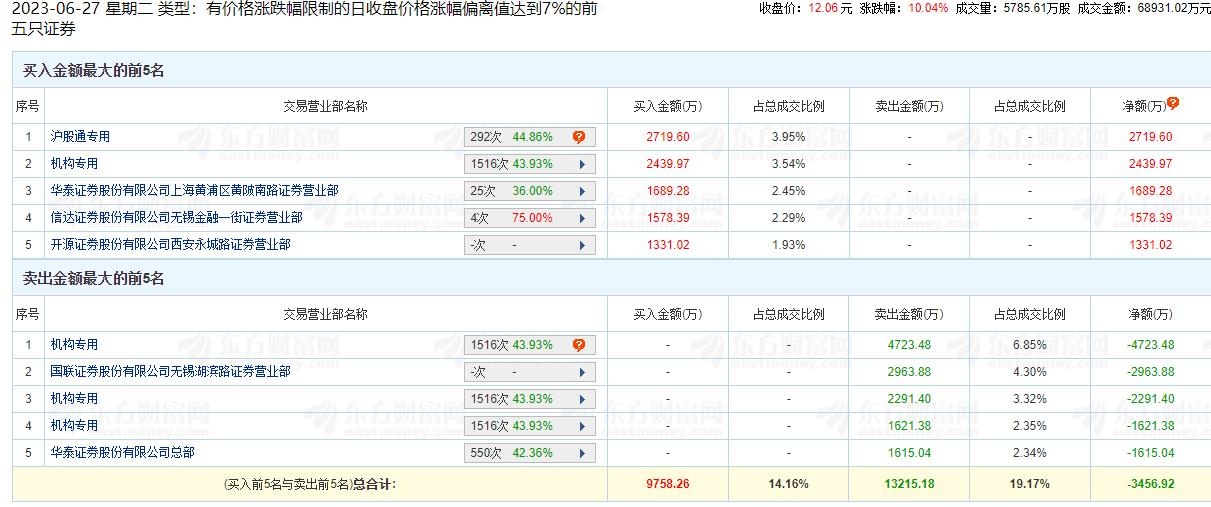Expand arrow in 机构专用 row selling 2291.40

(x=581, y=399)
